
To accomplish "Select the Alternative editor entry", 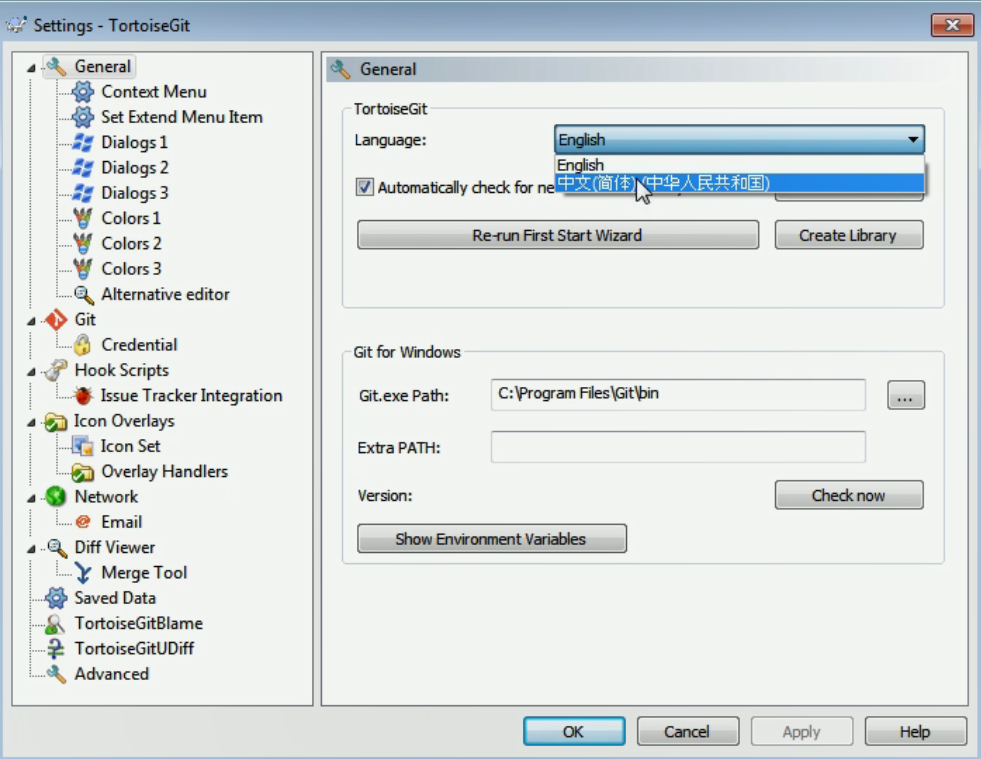I will [165, 294].
